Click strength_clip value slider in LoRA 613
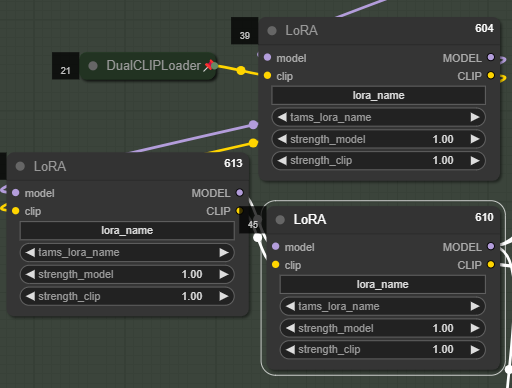This screenshot has width=512, height=388. pos(127,296)
